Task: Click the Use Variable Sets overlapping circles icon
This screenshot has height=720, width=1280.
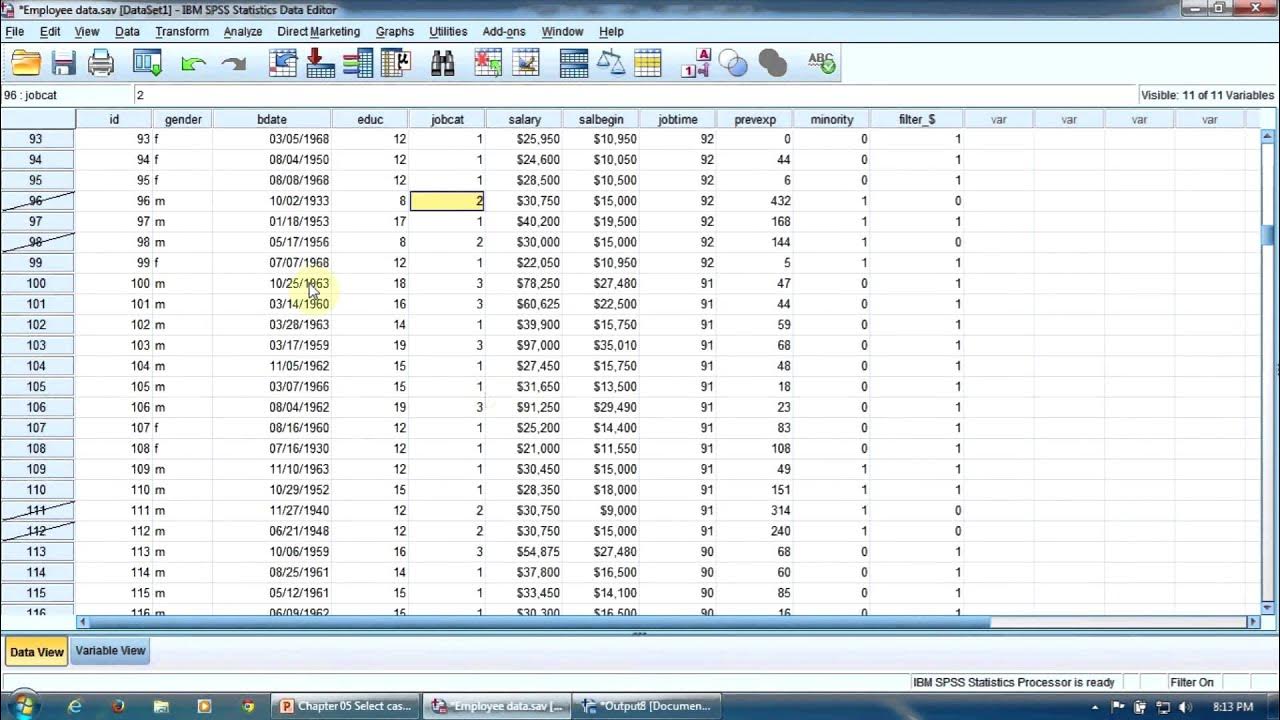Action: [734, 65]
